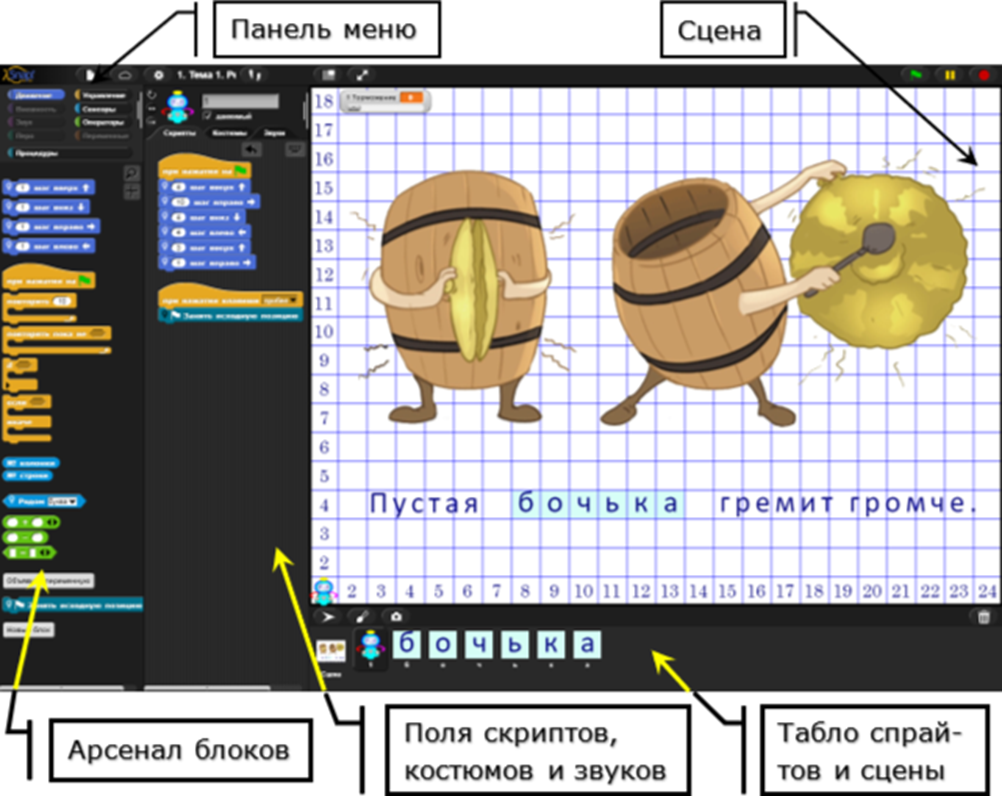This screenshot has width=1002, height=796.
Task: Click the robot sprite image above the tabs
Action: (x=177, y=107)
